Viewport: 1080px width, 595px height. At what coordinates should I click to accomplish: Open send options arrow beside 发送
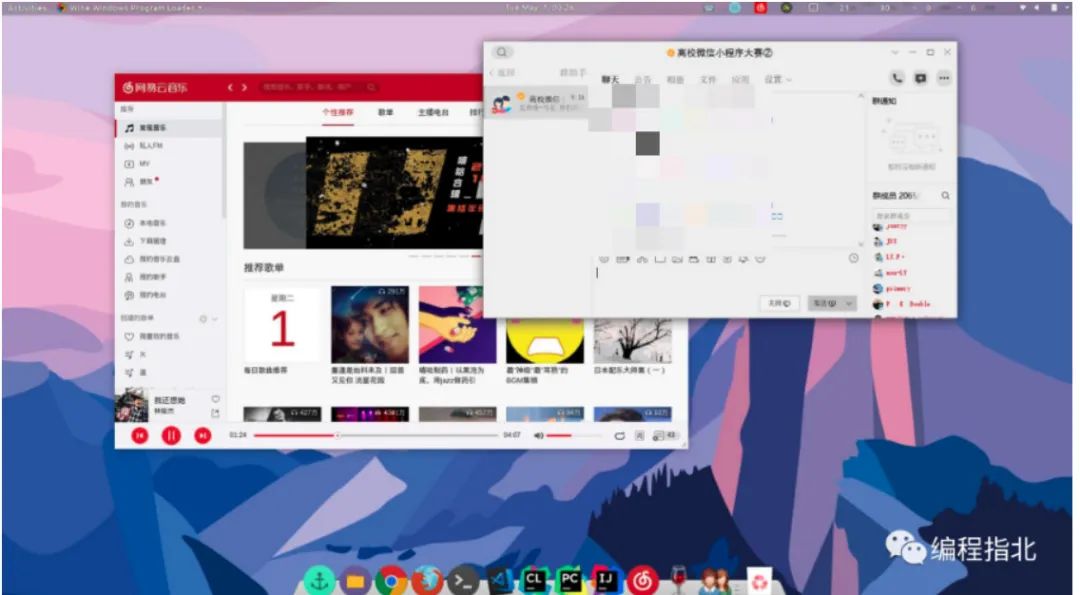click(x=849, y=303)
